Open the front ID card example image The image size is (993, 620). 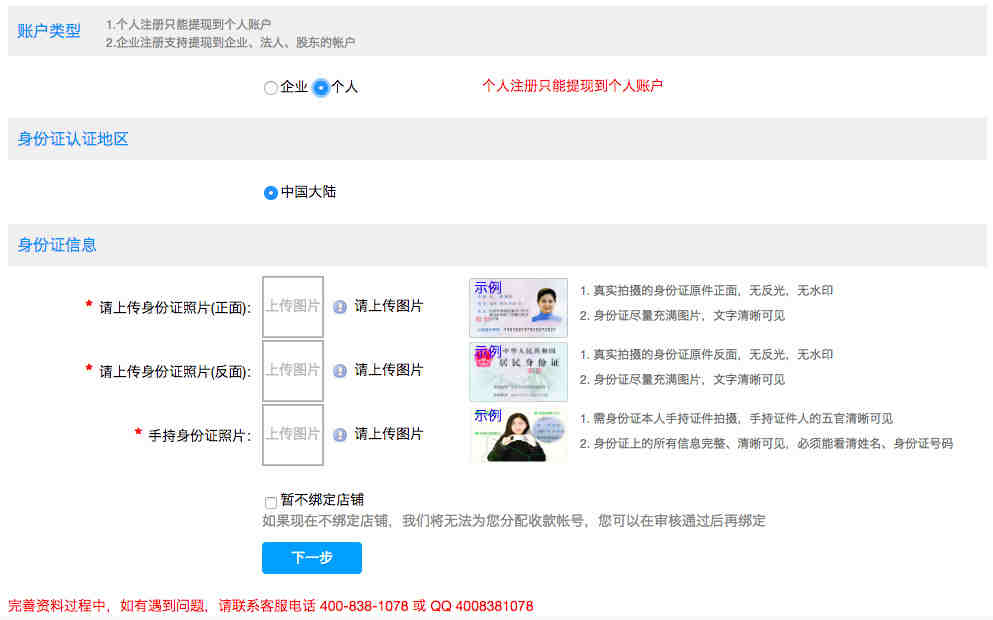click(x=518, y=308)
